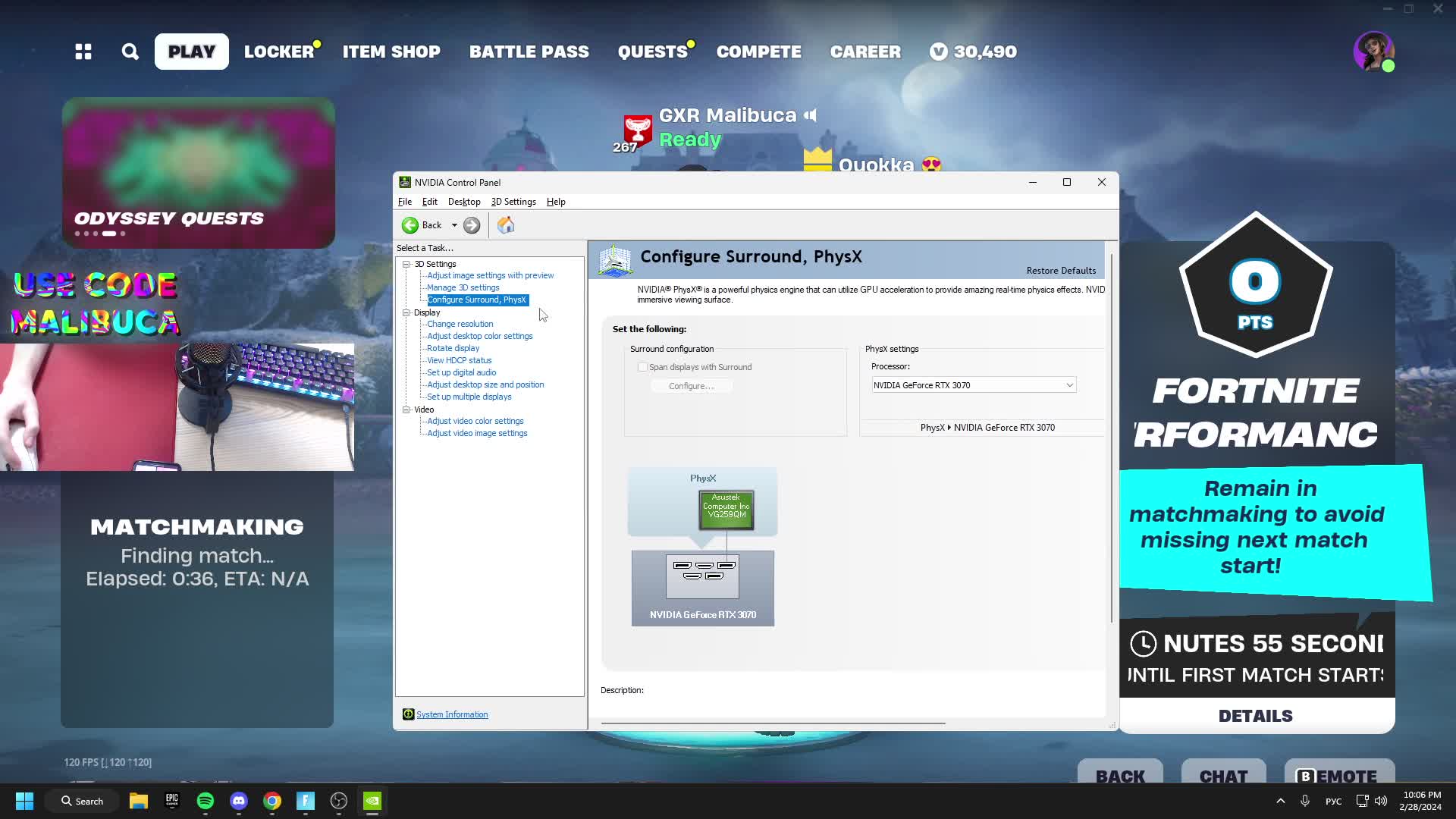Screen dimensions: 1456x819
Task: Switch to the QUESTS tab
Action: [653, 52]
